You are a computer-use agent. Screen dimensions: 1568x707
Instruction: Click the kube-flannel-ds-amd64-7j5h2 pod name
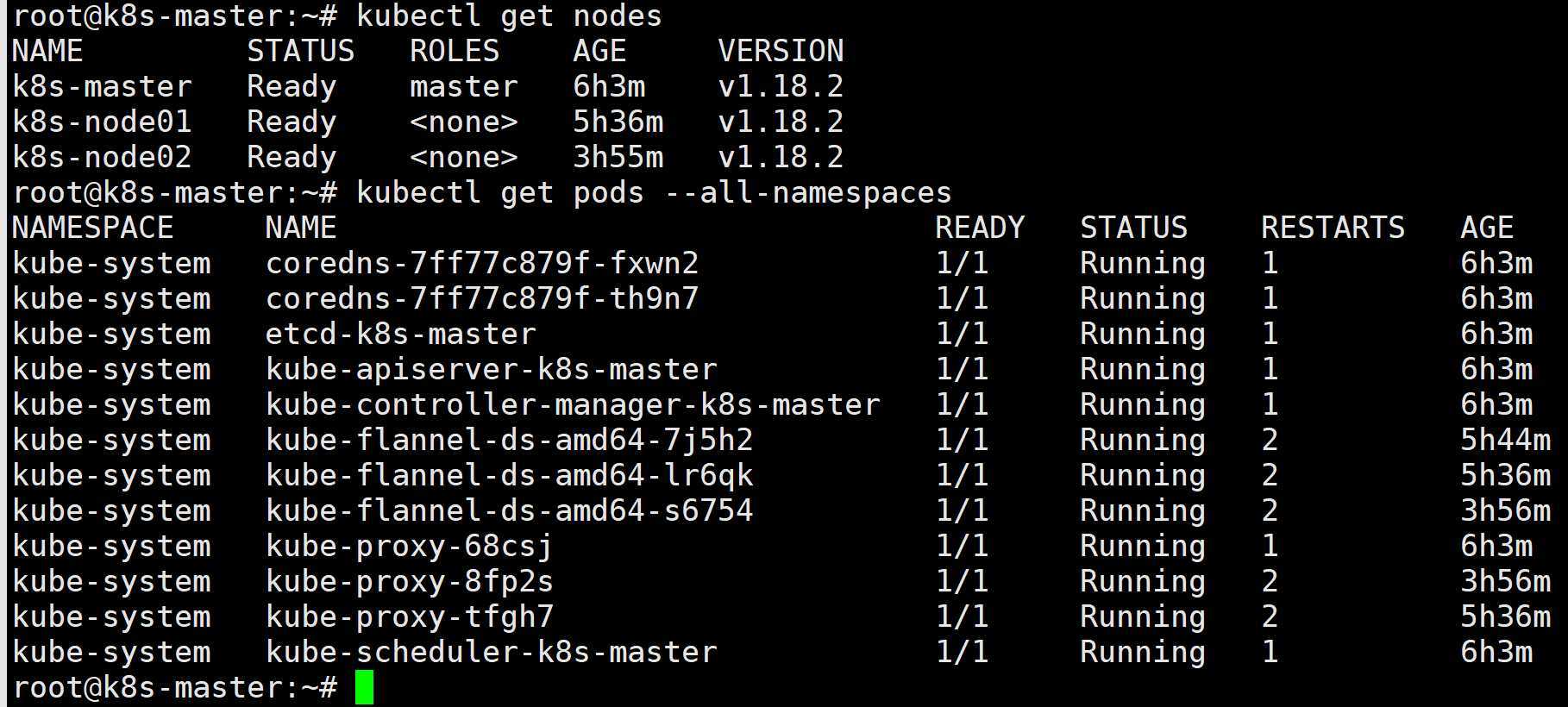510,440
